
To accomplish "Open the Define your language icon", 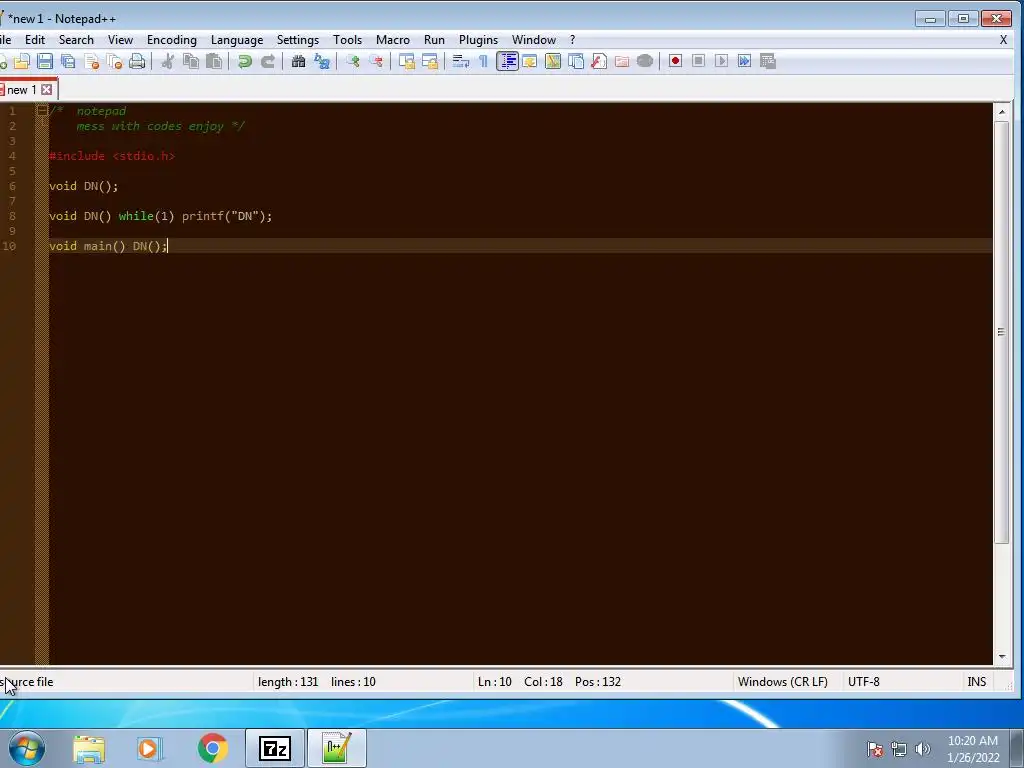I will click(530, 61).
